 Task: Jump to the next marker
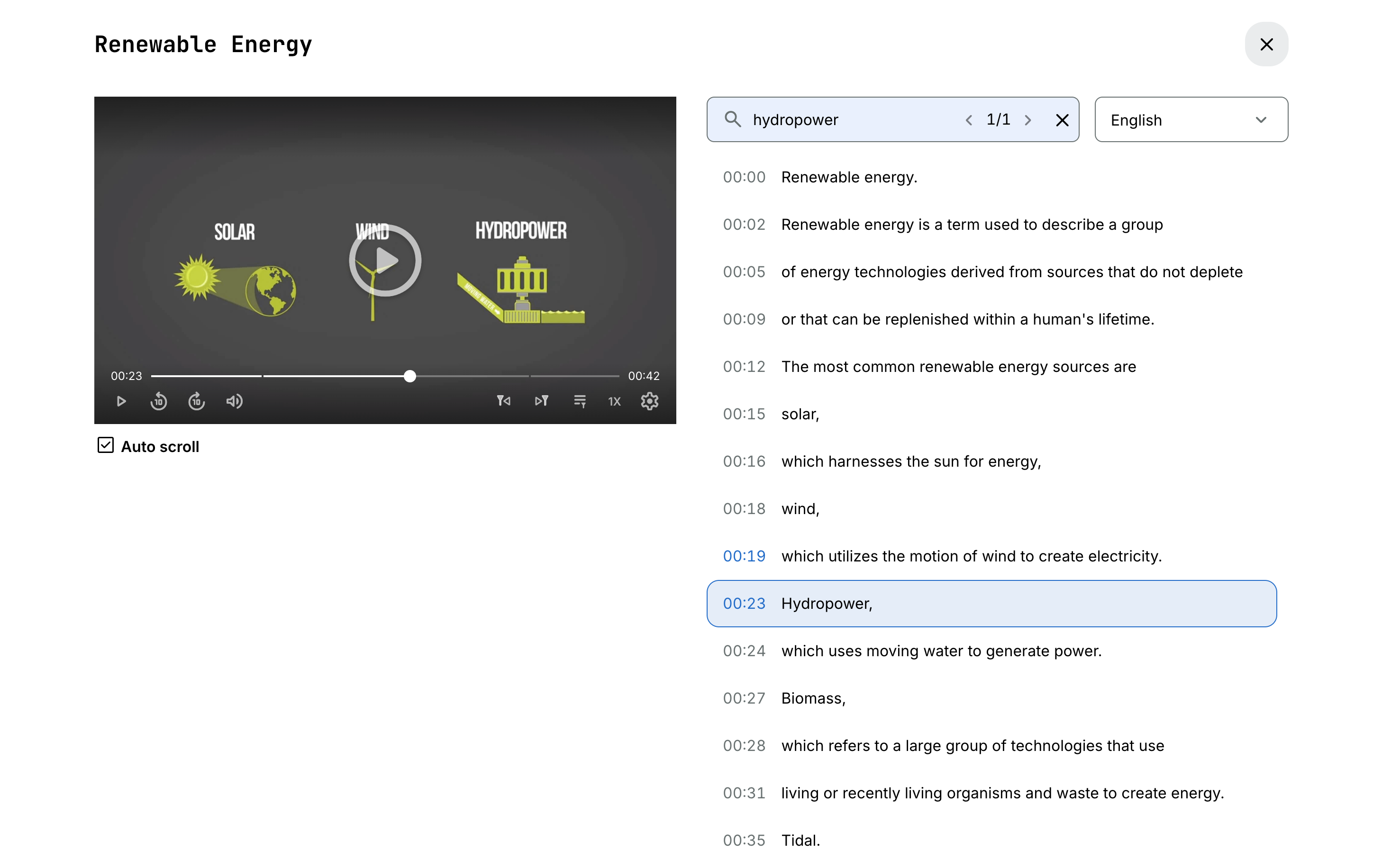tap(541, 401)
